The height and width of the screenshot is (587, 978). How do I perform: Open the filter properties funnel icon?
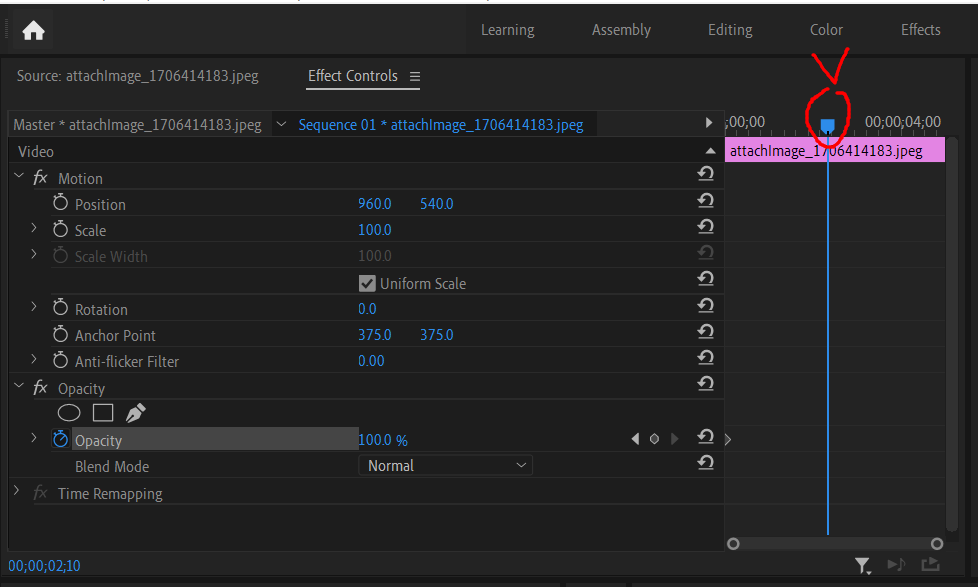click(863, 566)
